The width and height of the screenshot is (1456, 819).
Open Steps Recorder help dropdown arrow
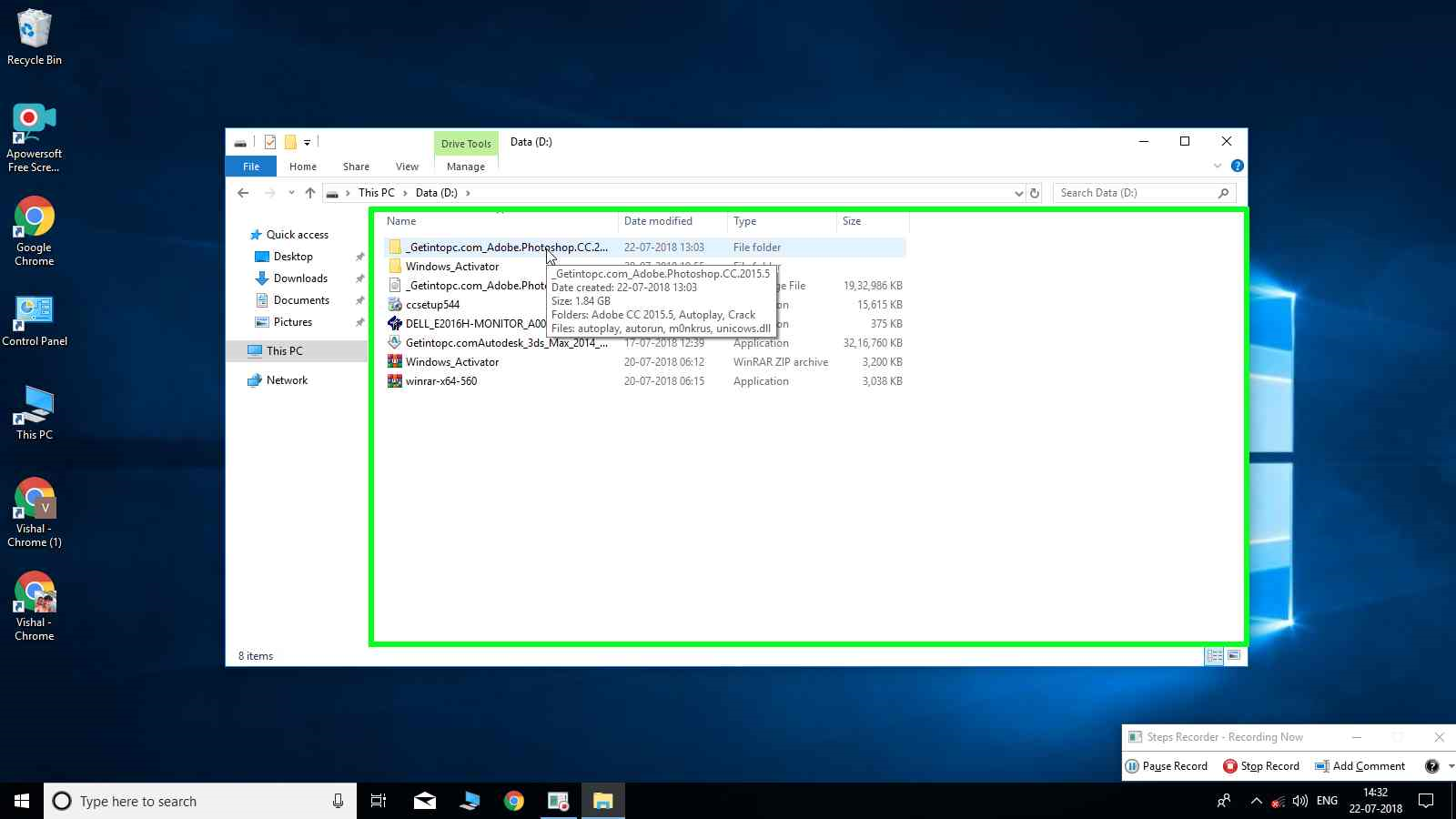[x=1451, y=766]
